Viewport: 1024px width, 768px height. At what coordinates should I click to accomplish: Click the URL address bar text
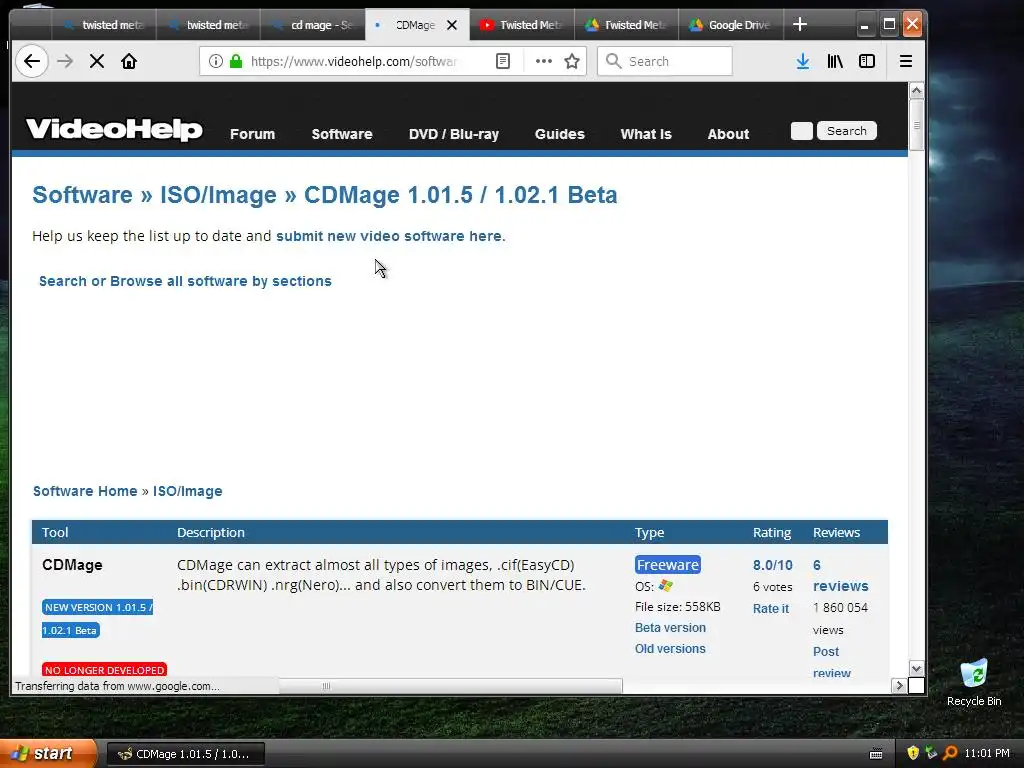coord(353,61)
